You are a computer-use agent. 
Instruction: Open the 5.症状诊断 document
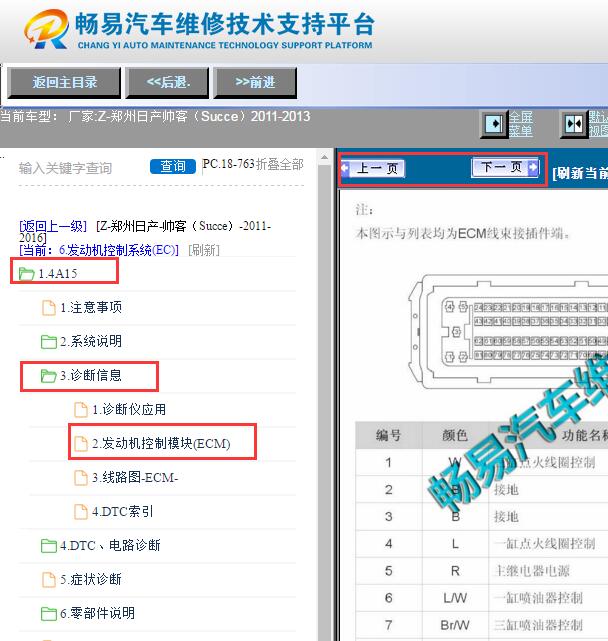pos(91,579)
